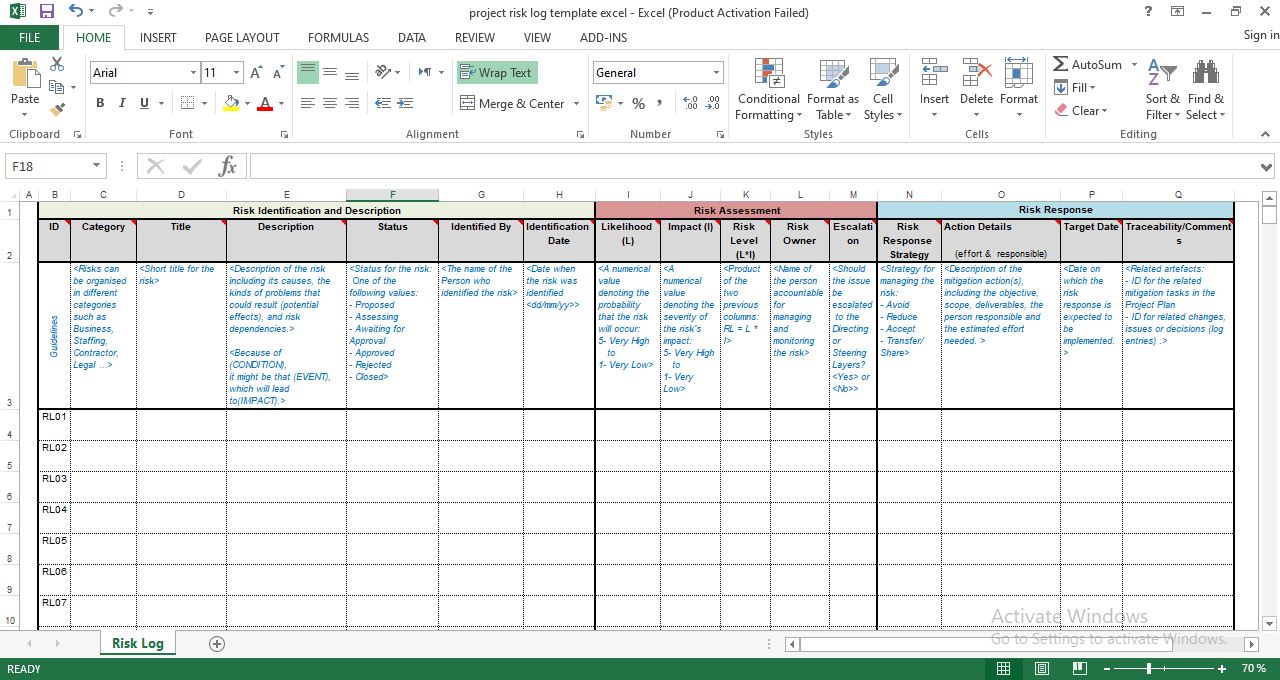Click the Percent Style icon

point(637,103)
